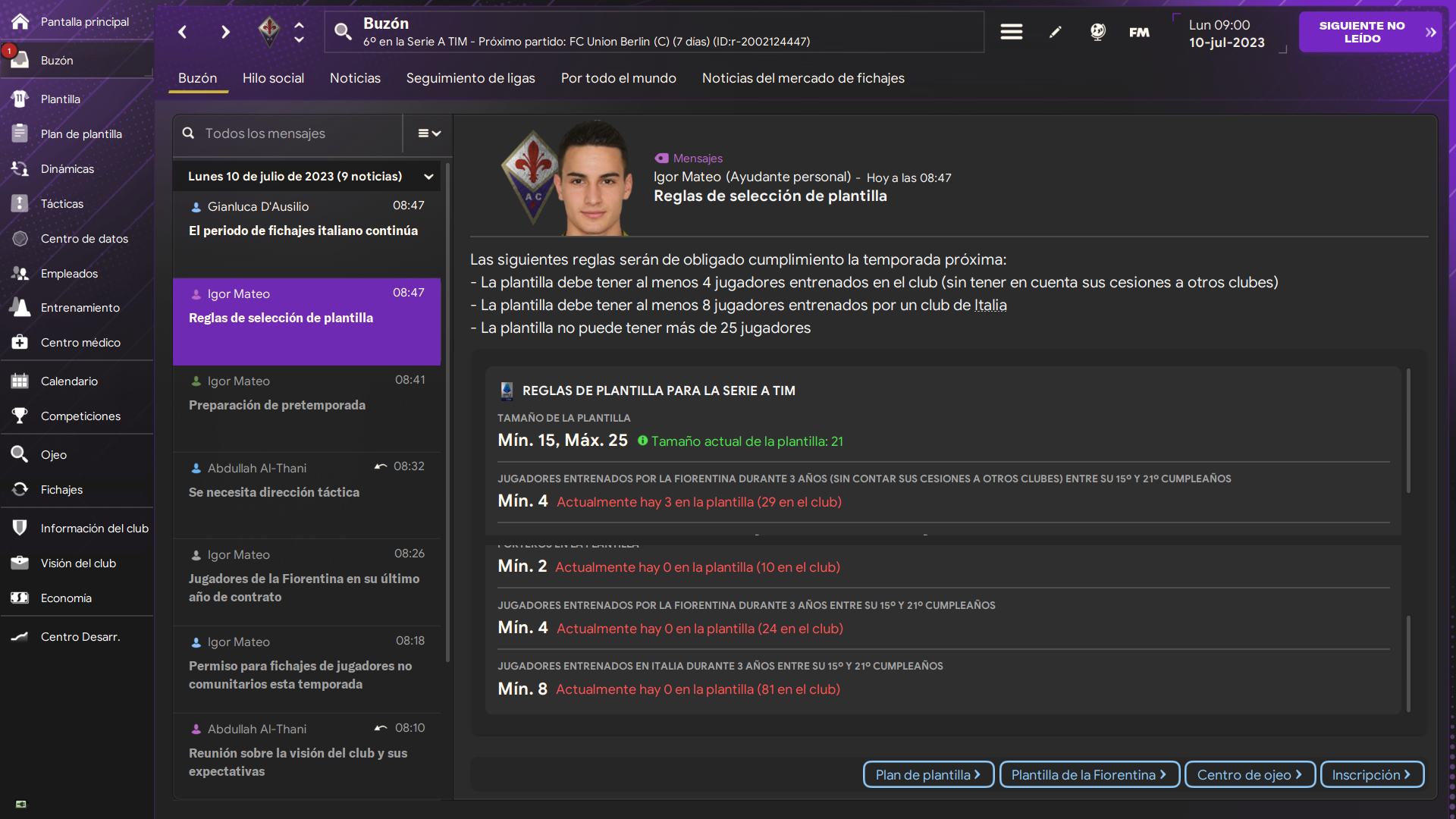Open Calendario icon

[x=20, y=381]
